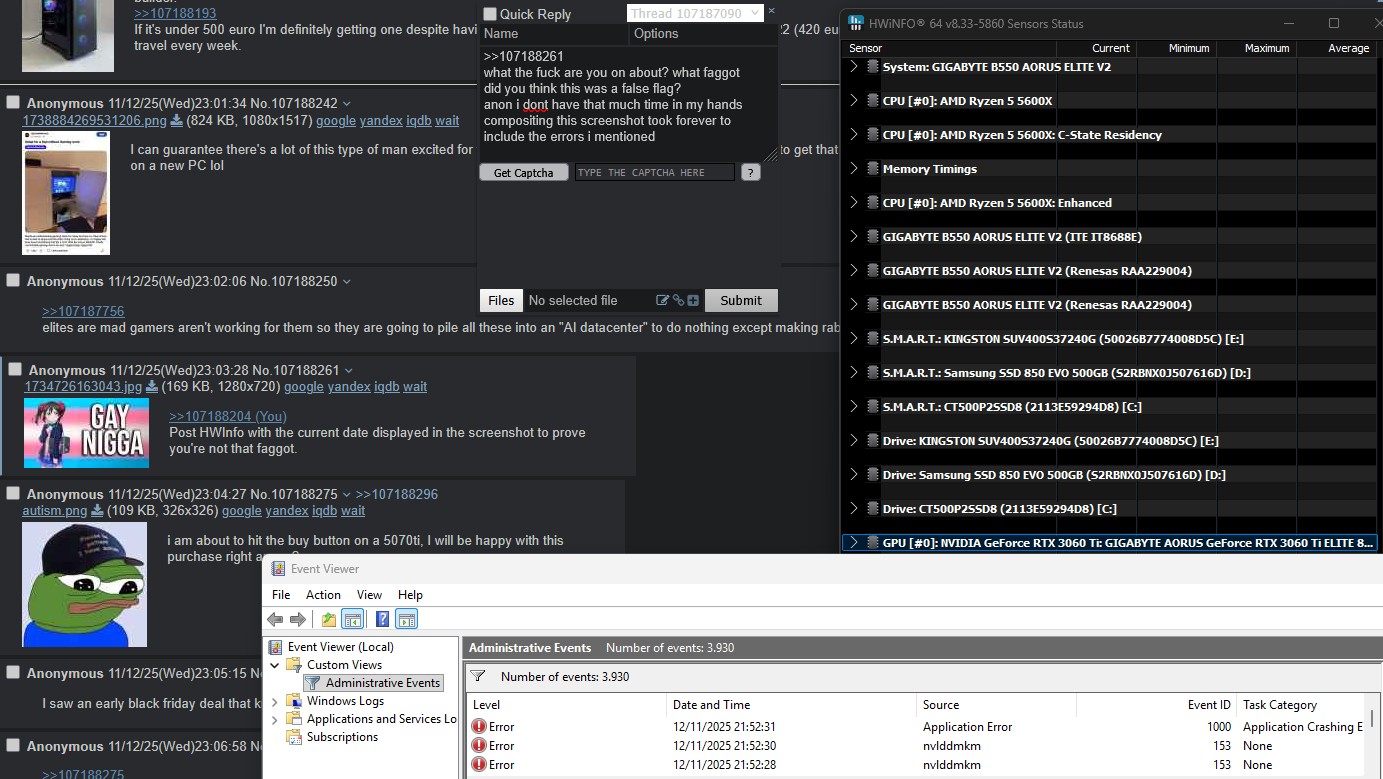Viewport: 1383px width, 779px height.
Task: Tick the Quick Reply checkbox
Action: click(490, 14)
